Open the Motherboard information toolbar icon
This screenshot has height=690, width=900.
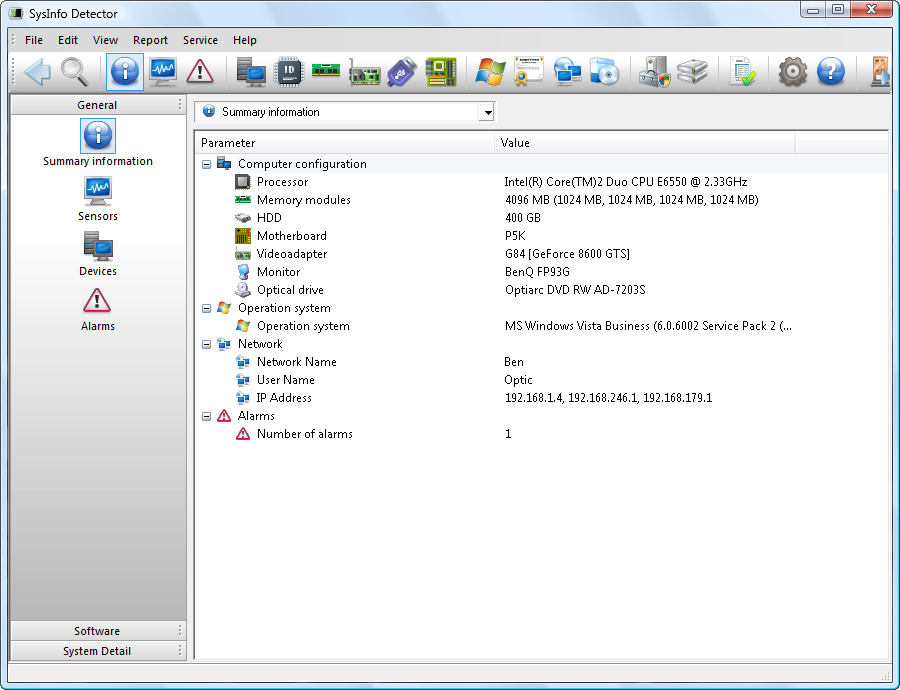[440, 72]
